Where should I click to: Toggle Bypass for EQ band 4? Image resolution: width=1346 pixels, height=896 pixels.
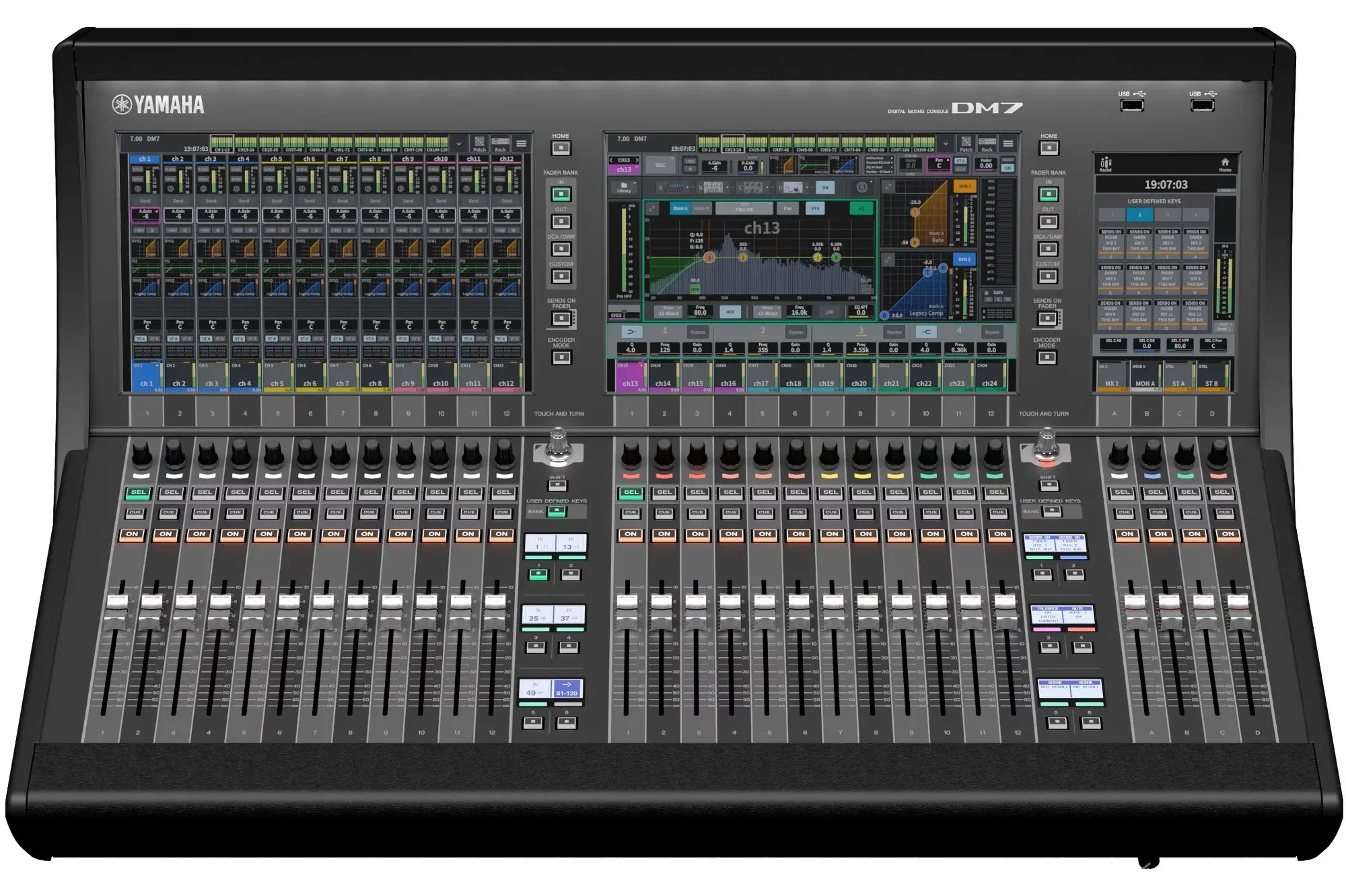(992, 332)
